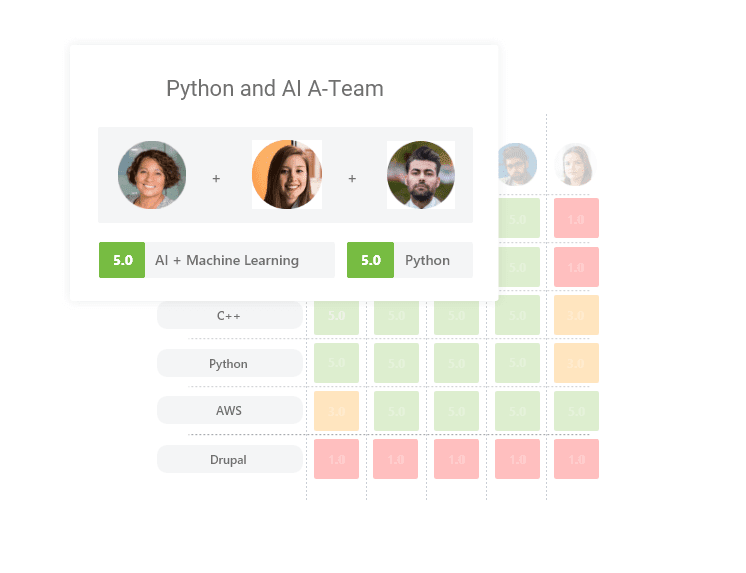Select the AWS skill row label
The height and width of the screenshot is (573, 746).
(x=229, y=411)
